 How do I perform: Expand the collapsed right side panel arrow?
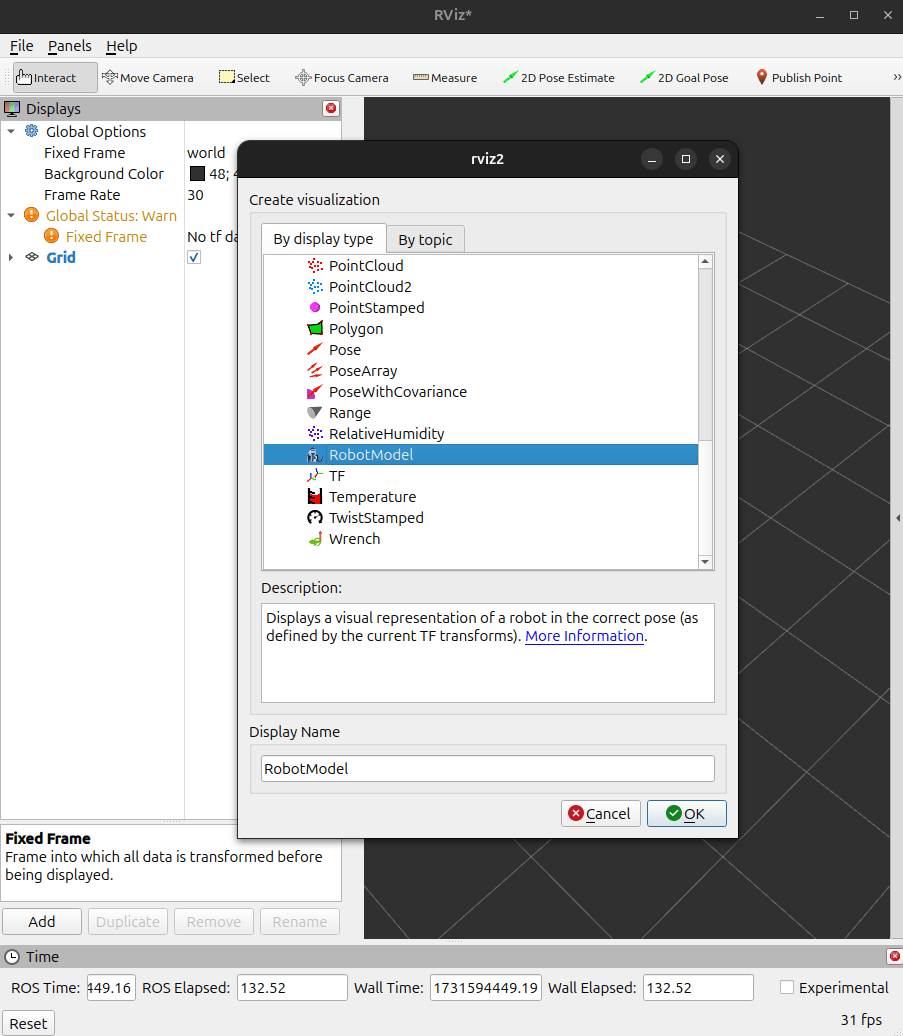coord(898,518)
